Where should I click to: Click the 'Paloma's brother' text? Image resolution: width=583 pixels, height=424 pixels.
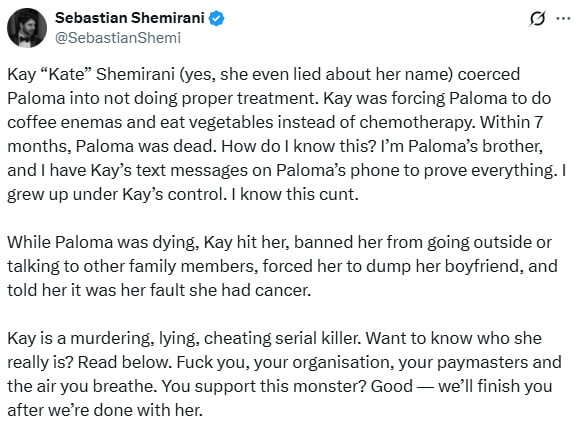476,146
